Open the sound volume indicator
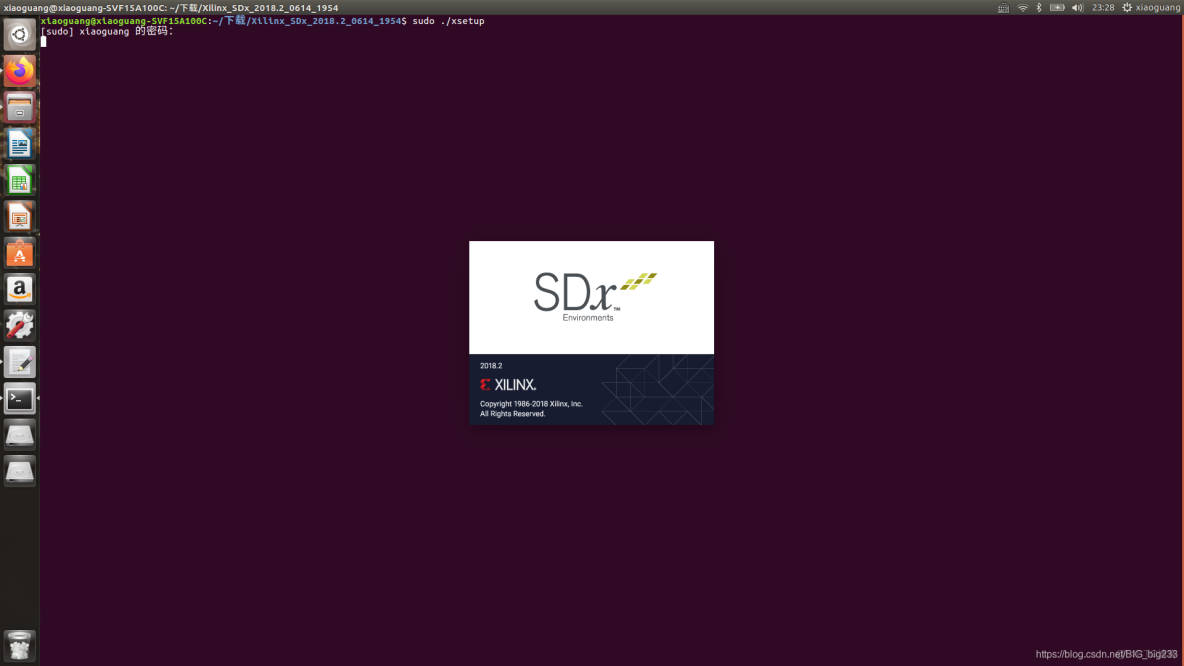1184x666 pixels. click(1078, 8)
